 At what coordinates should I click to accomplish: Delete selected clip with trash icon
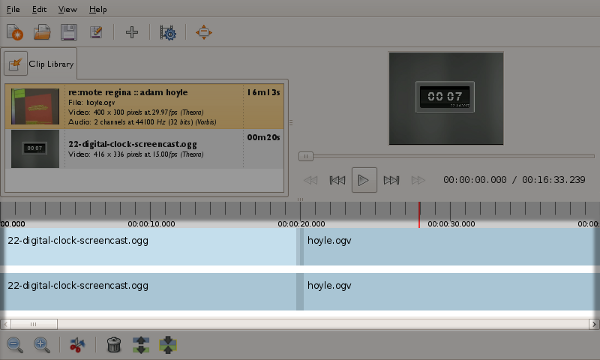click(x=114, y=345)
